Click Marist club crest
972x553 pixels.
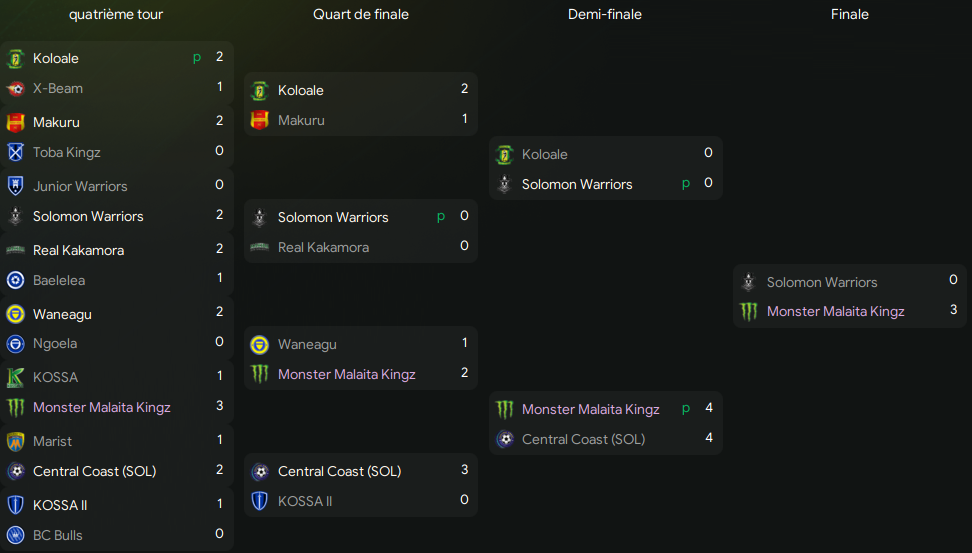(x=15, y=441)
